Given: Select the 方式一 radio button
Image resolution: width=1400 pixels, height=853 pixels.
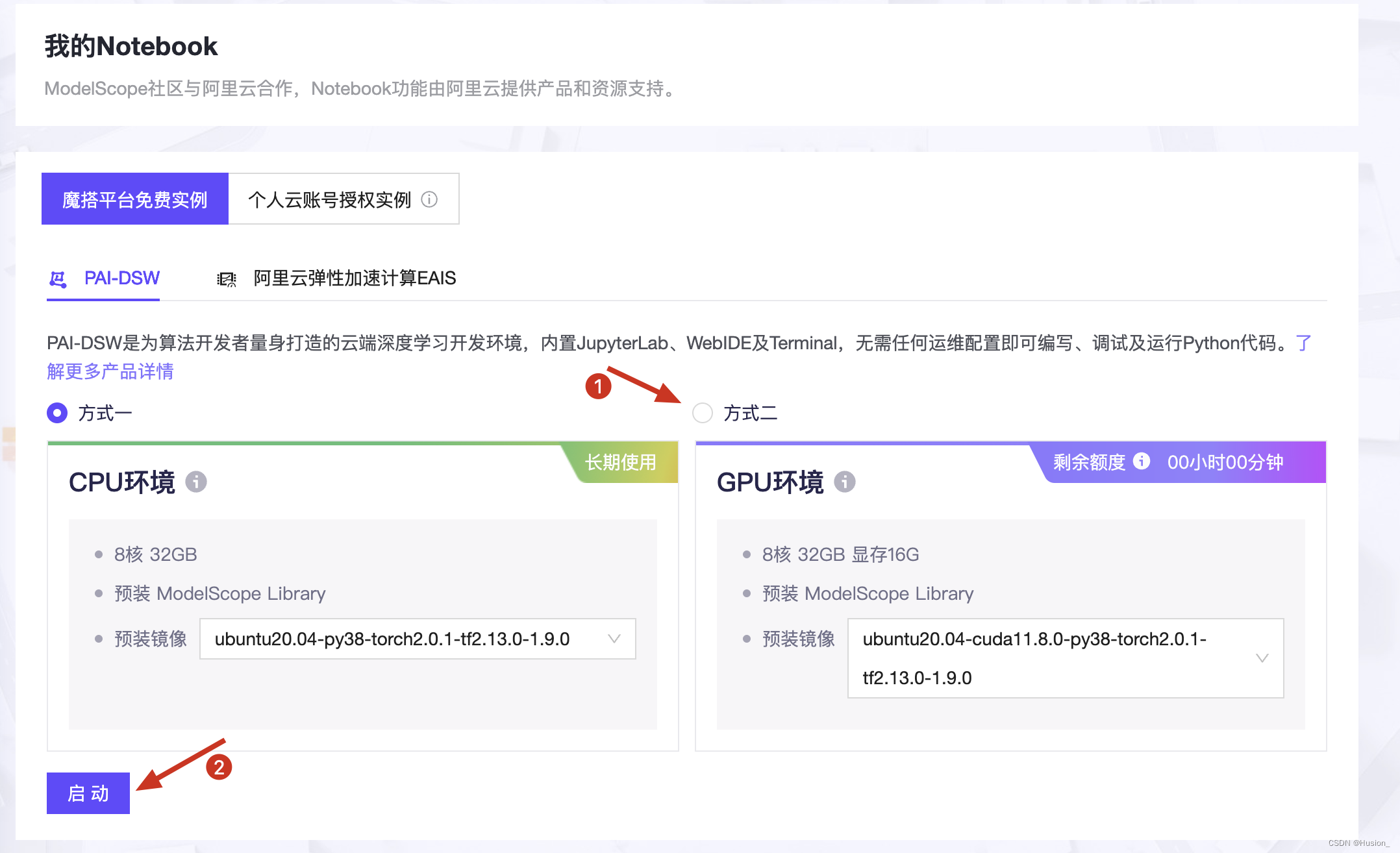Looking at the screenshot, I should (56, 413).
